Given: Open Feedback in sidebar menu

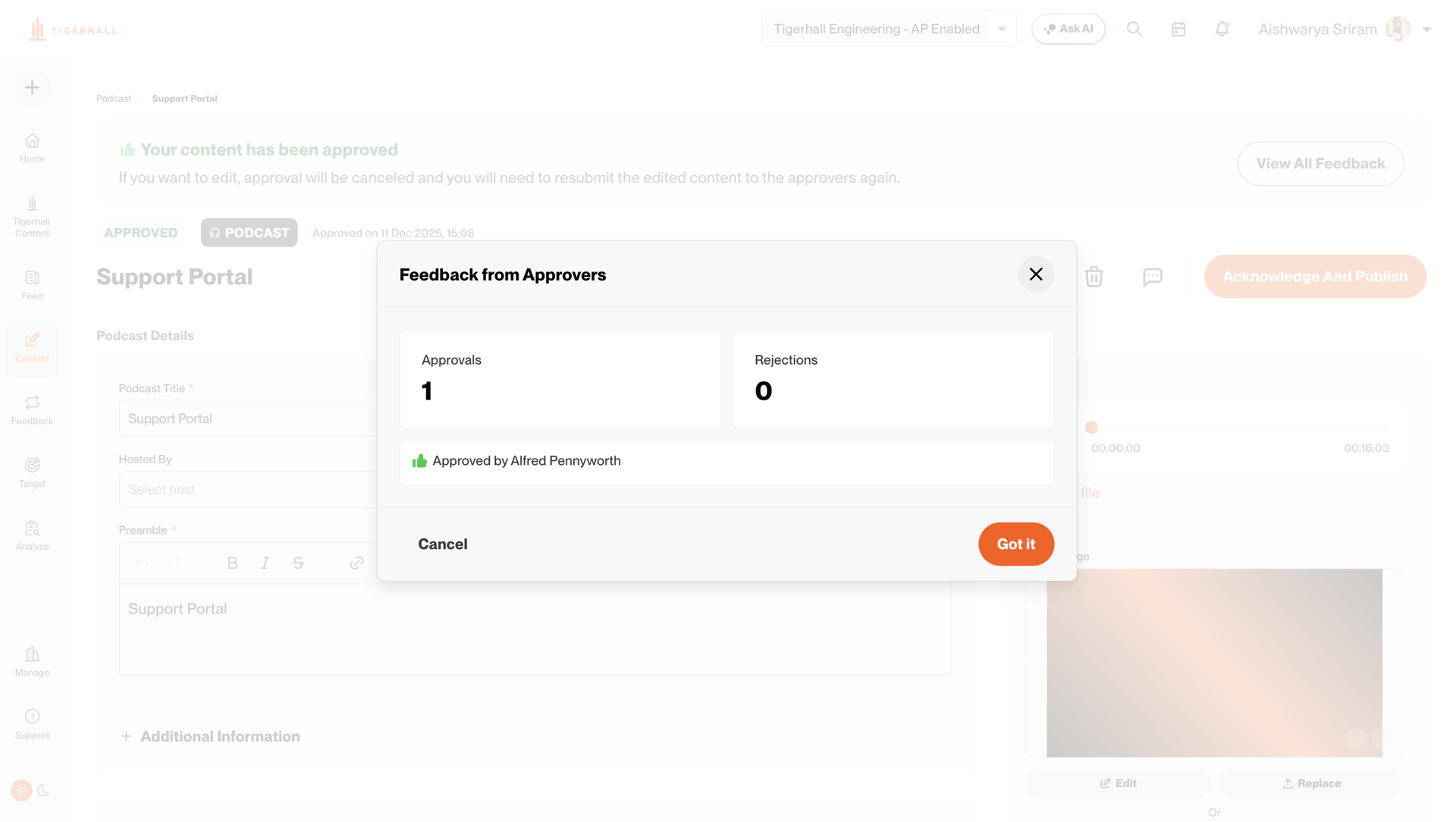Looking at the screenshot, I should pos(32,409).
